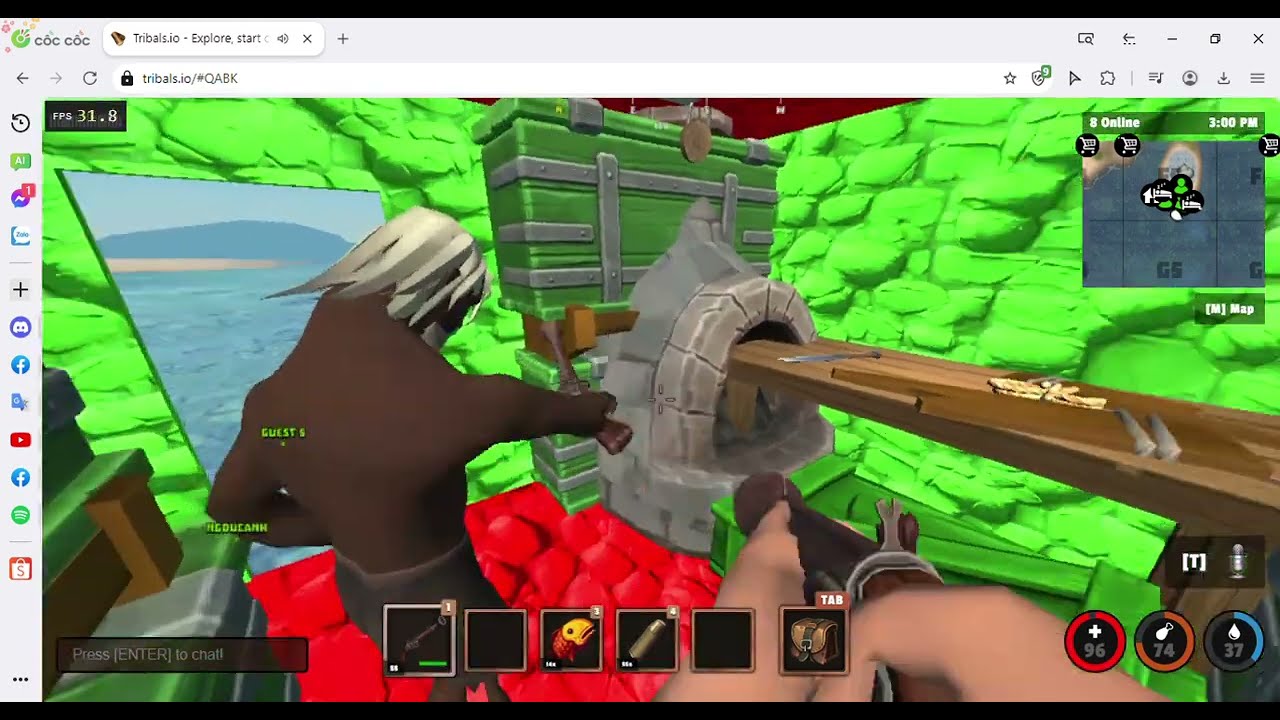
Task: Open the Coc Coc browser logo menu
Action: [x=50, y=39]
